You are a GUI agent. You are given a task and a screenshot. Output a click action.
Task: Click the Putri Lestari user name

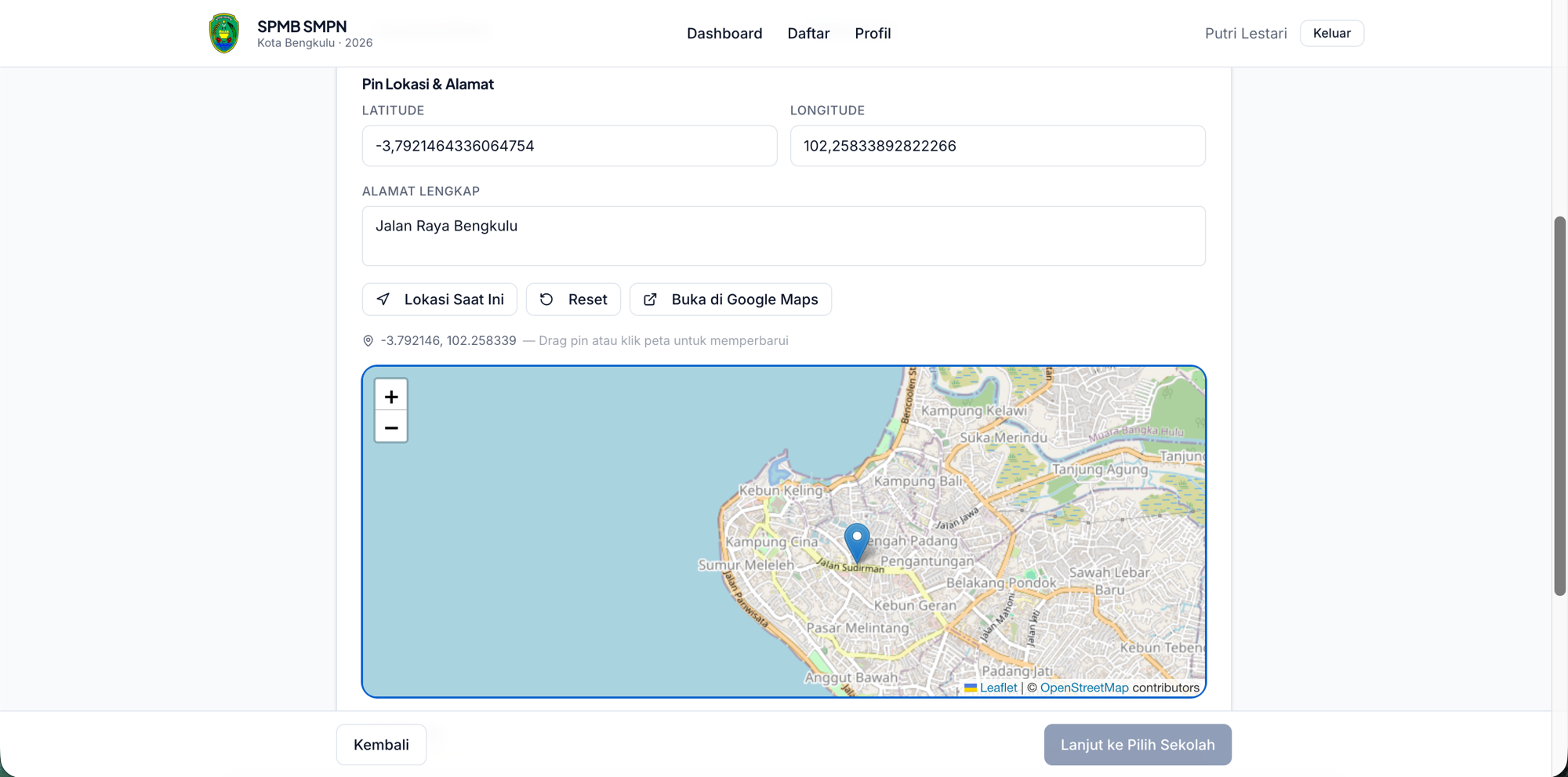coord(1246,34)
